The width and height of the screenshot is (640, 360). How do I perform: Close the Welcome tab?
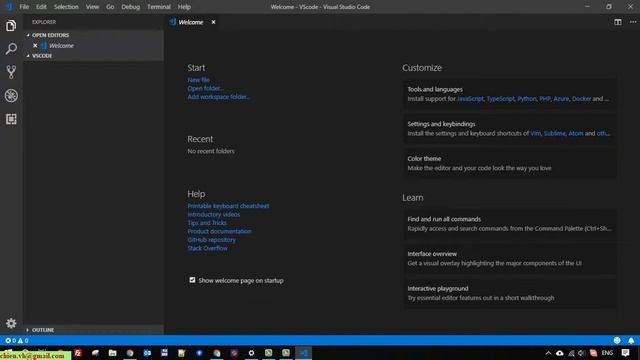coord(213,22)
